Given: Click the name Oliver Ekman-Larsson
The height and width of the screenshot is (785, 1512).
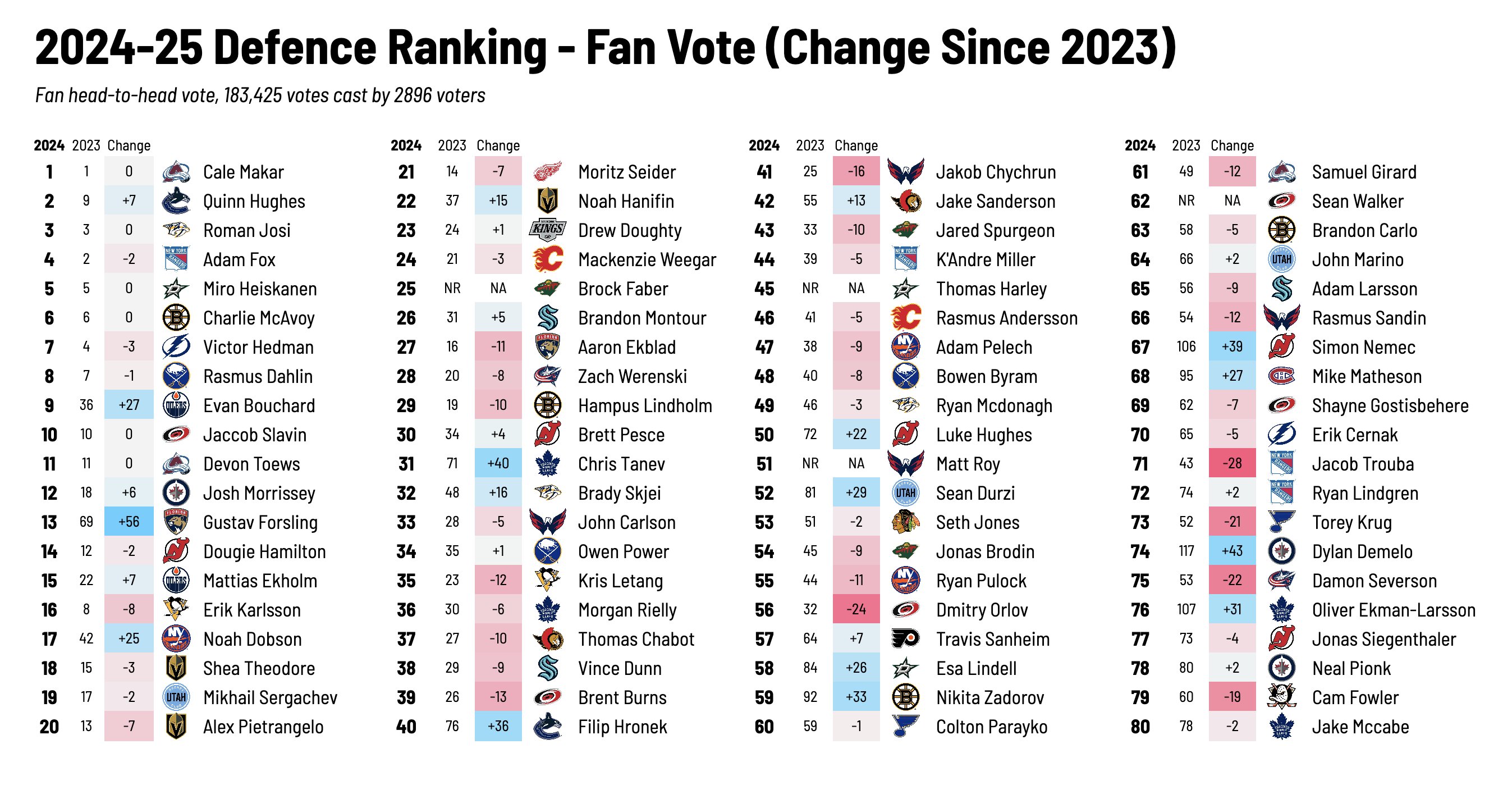Looking at the screenshot, I should pyautogui.click(x=1394, y=610).
